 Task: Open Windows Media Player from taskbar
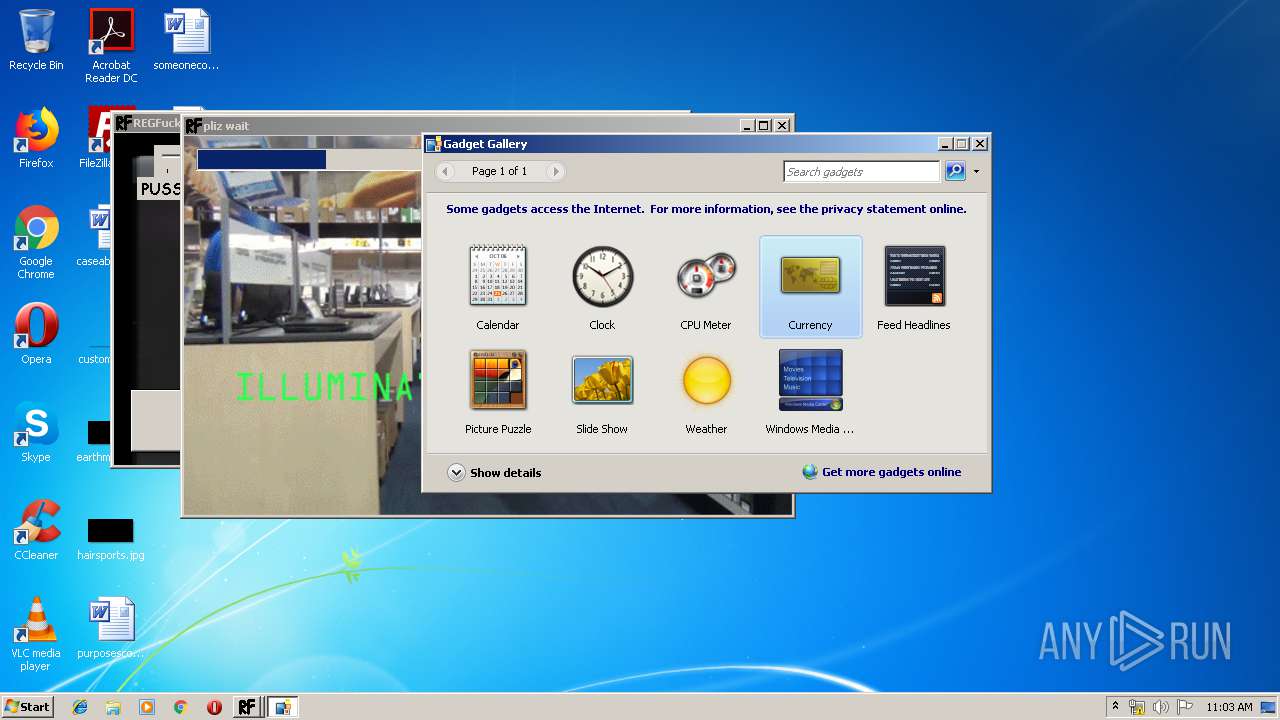[147, 707]
